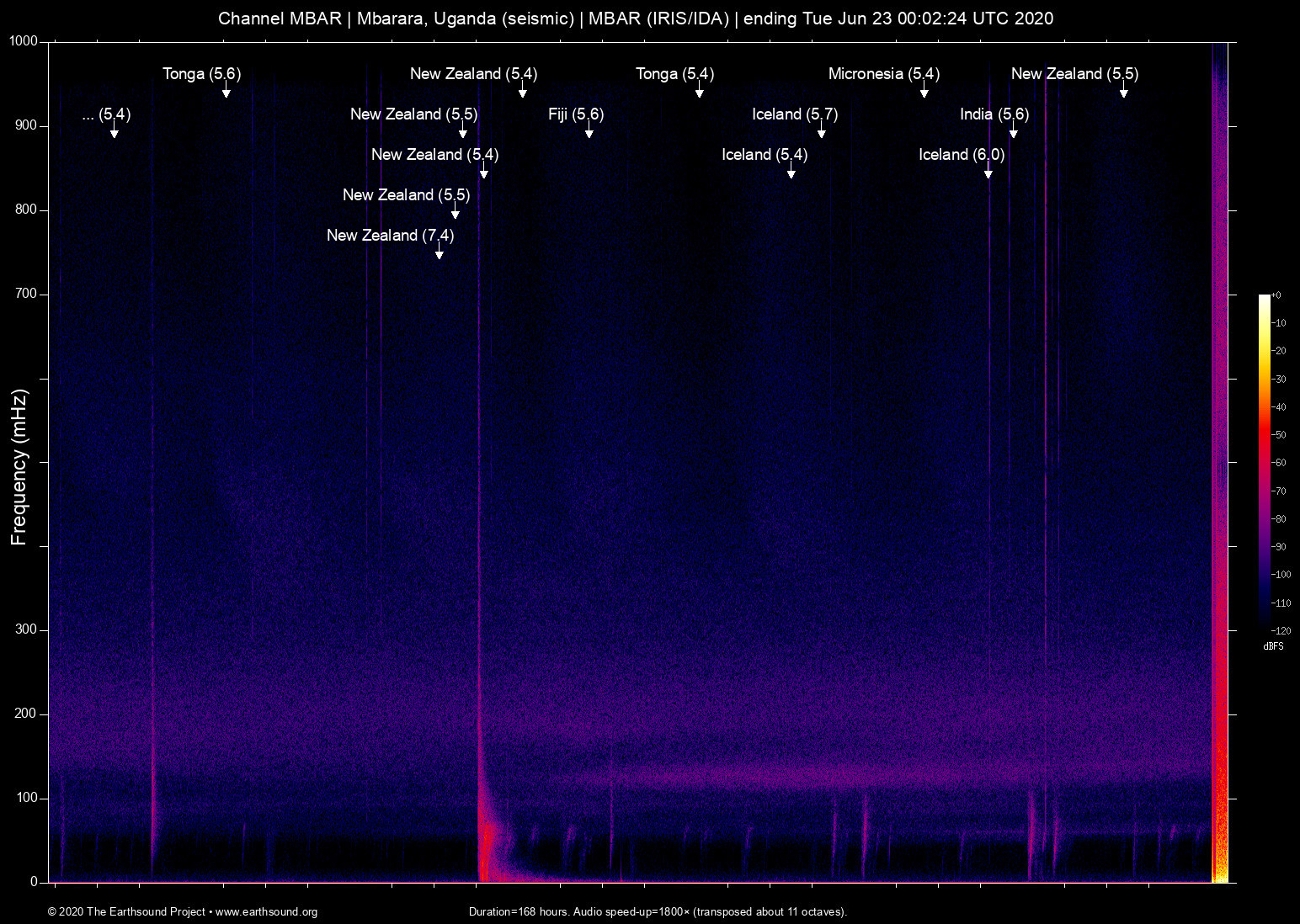Viewport: 1300px width, 924px height.
Task: Click the arrow under New Zealand (7.4)
Action: click(439, 253)
